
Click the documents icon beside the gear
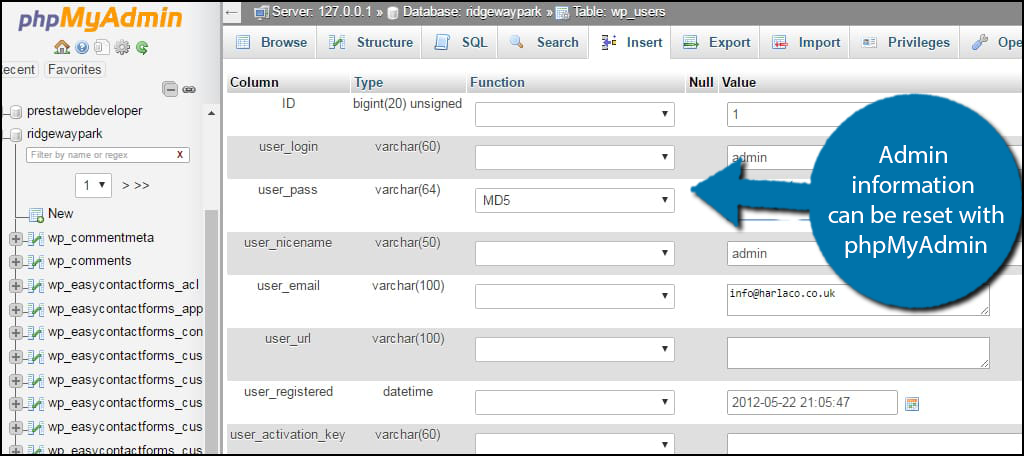(102, 47)
